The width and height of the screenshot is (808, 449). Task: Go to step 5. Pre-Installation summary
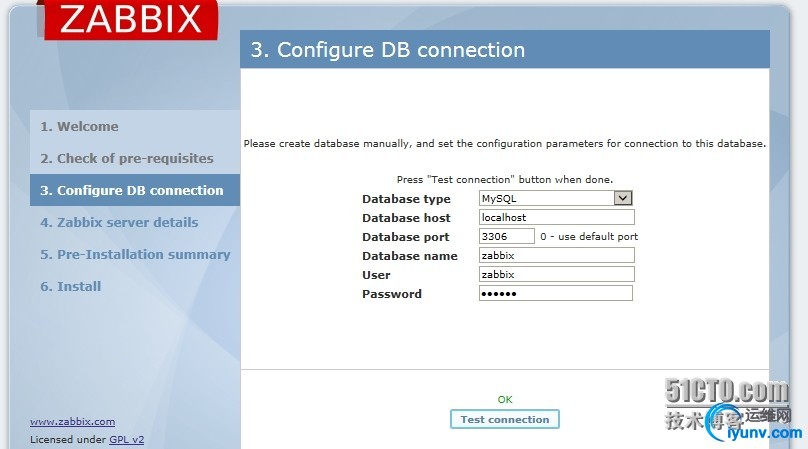[135, 255]
